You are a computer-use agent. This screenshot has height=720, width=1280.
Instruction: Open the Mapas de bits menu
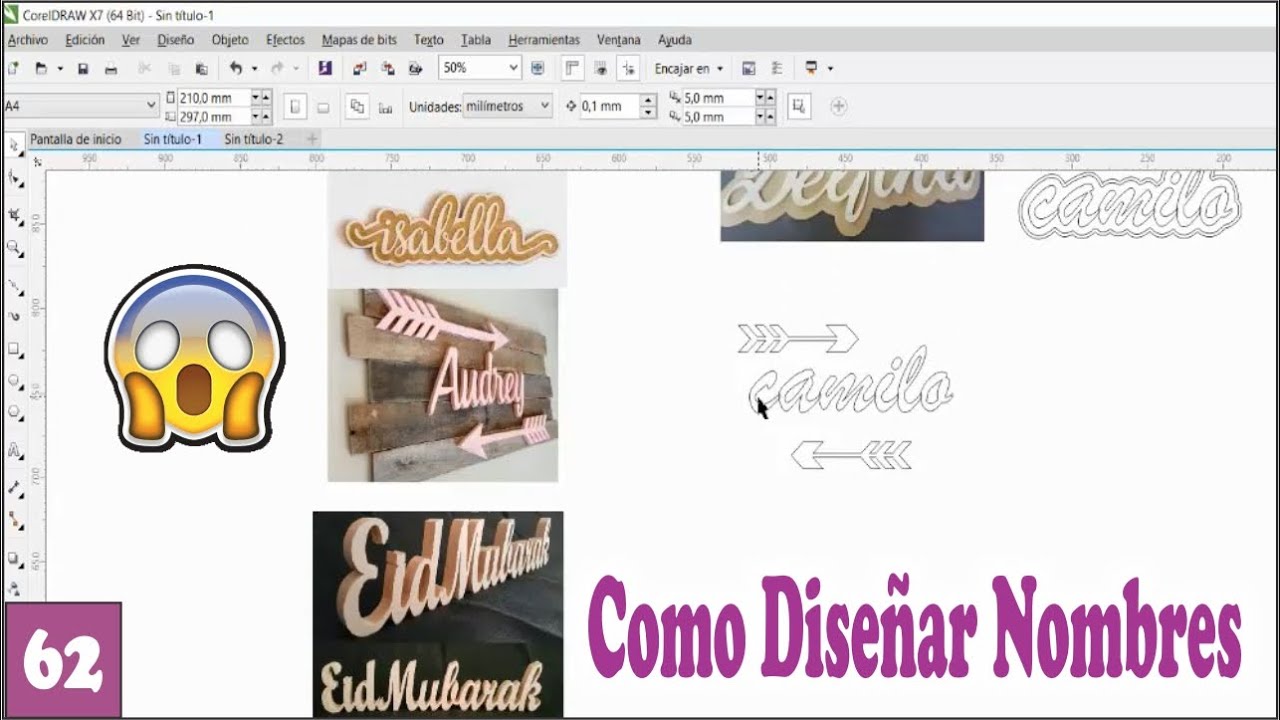click(x=359, y=40)
